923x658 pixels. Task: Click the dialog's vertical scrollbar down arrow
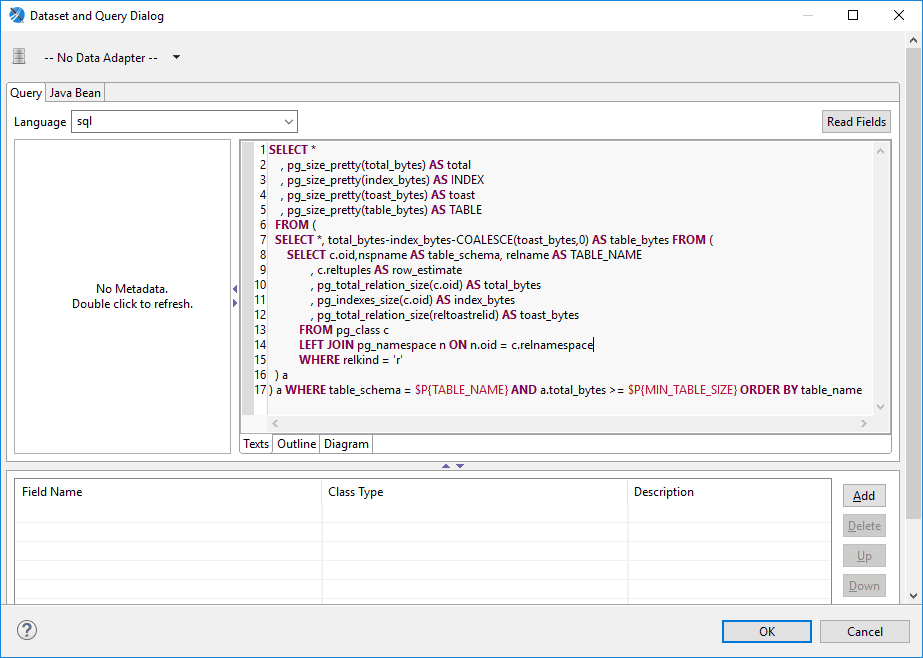point(914,596)
